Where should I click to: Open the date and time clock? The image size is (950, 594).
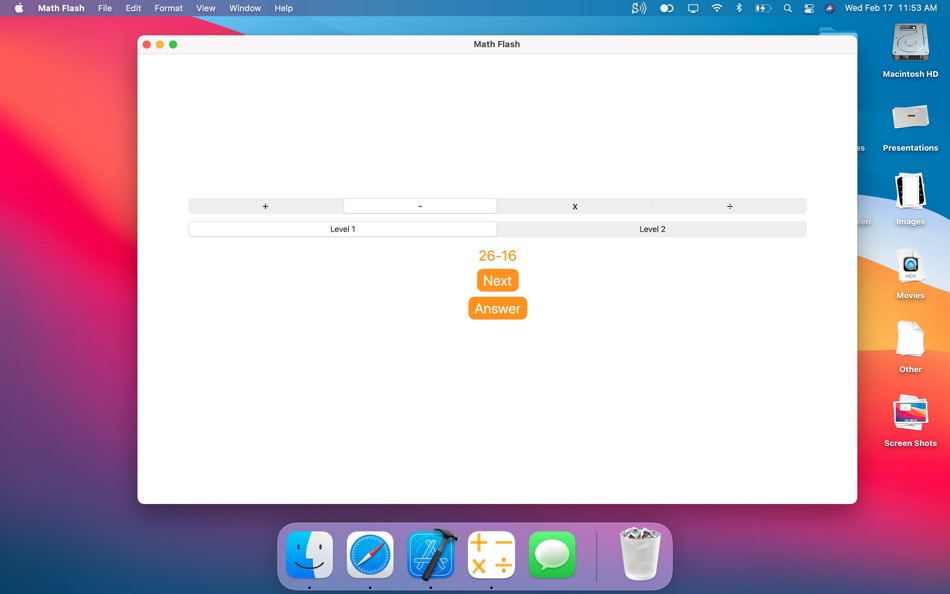click(891, 8)
